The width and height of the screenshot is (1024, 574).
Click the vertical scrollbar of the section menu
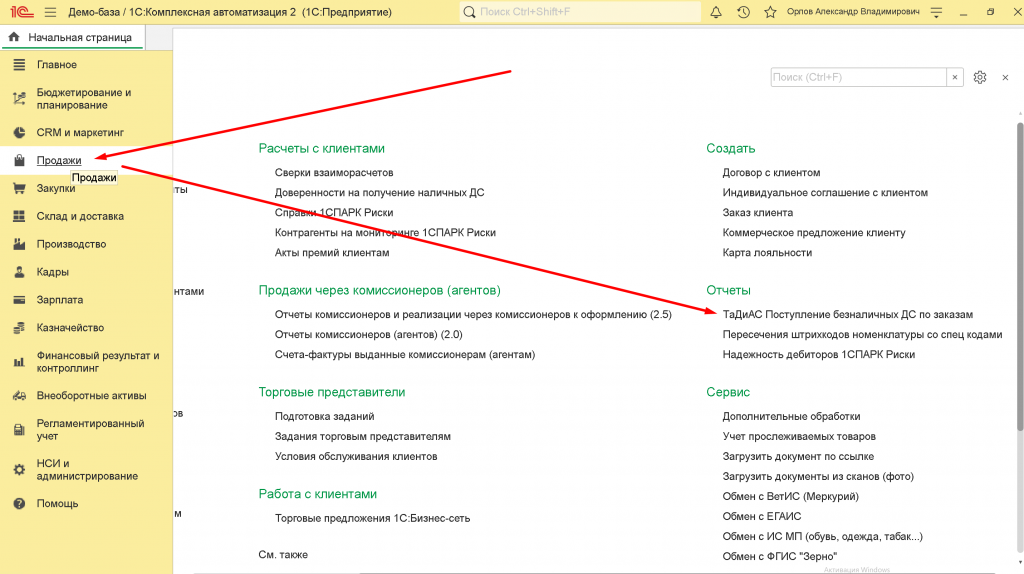coord(1020,276)
